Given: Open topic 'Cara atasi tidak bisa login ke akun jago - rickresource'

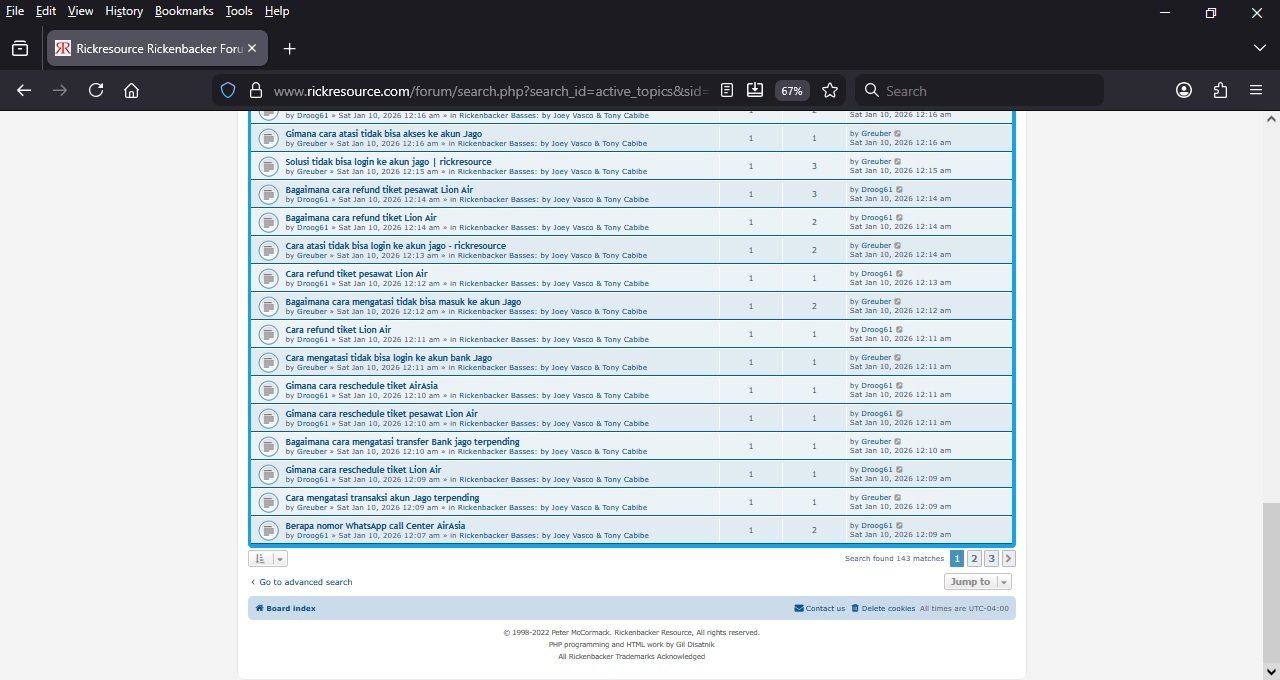Looking at the screenshot, I should click(396, 245).
